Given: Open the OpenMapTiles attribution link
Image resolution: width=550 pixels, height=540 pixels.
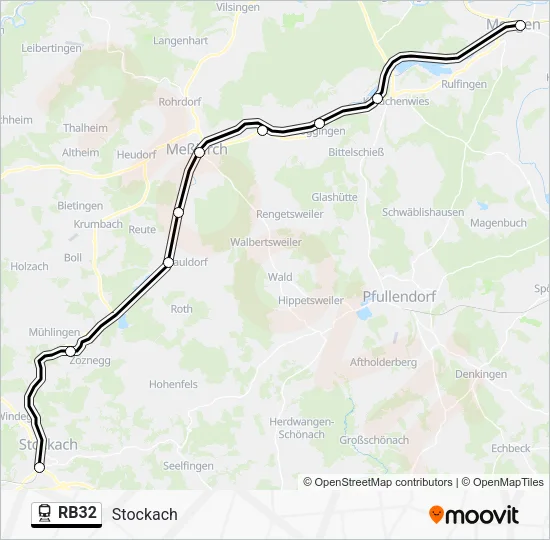Looking at the screenshot, I should [x=502, y=482].
